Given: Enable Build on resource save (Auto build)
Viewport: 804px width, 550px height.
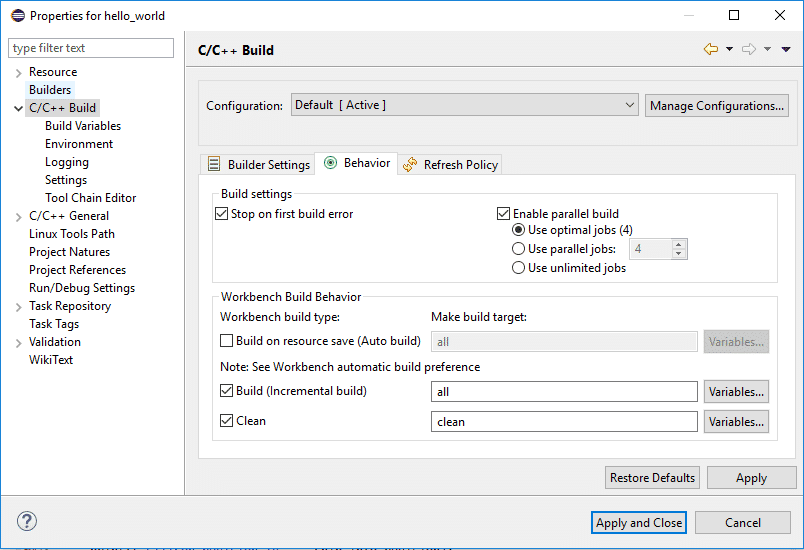Looking at the screenshot, I should click(226, 341).
